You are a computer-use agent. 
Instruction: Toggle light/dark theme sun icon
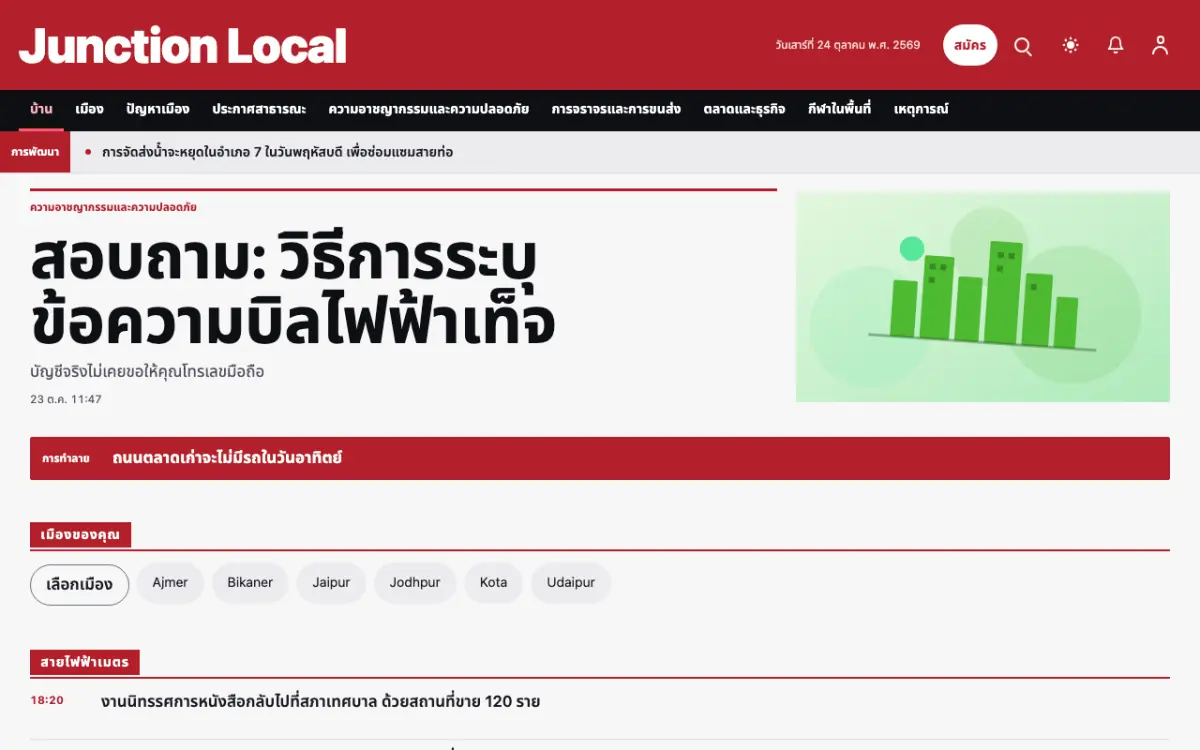(1071, 45)
